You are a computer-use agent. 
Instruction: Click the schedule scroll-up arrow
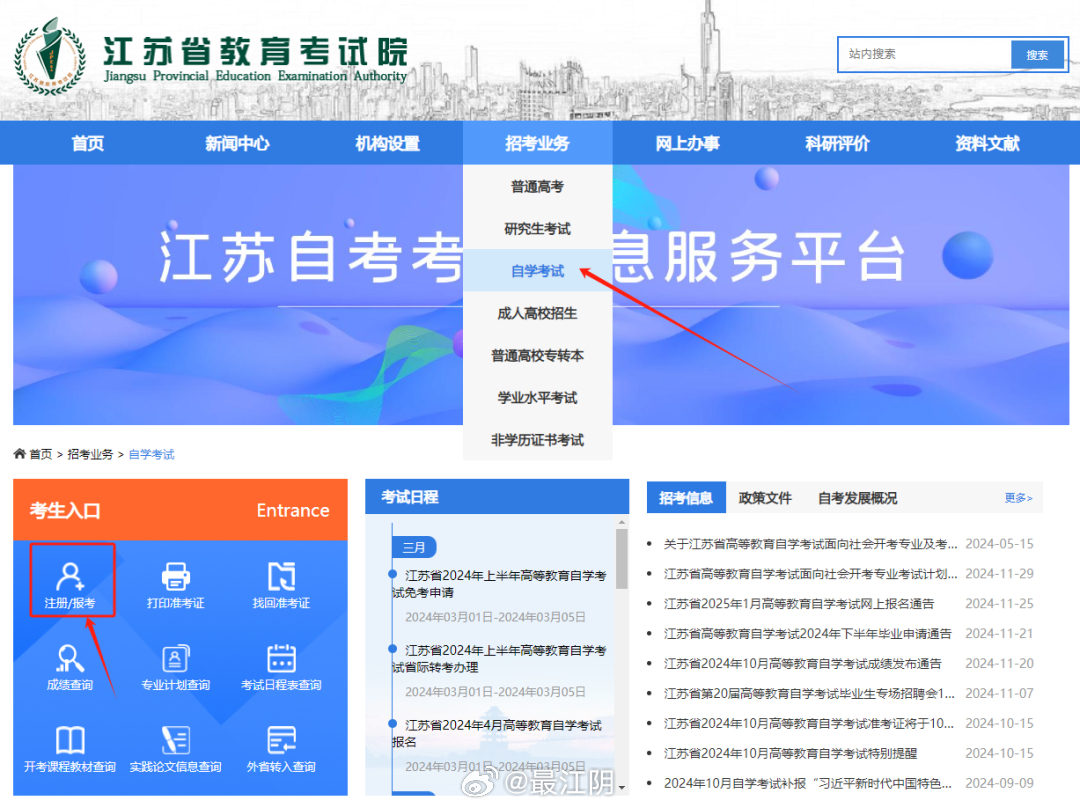click(622, 522)
